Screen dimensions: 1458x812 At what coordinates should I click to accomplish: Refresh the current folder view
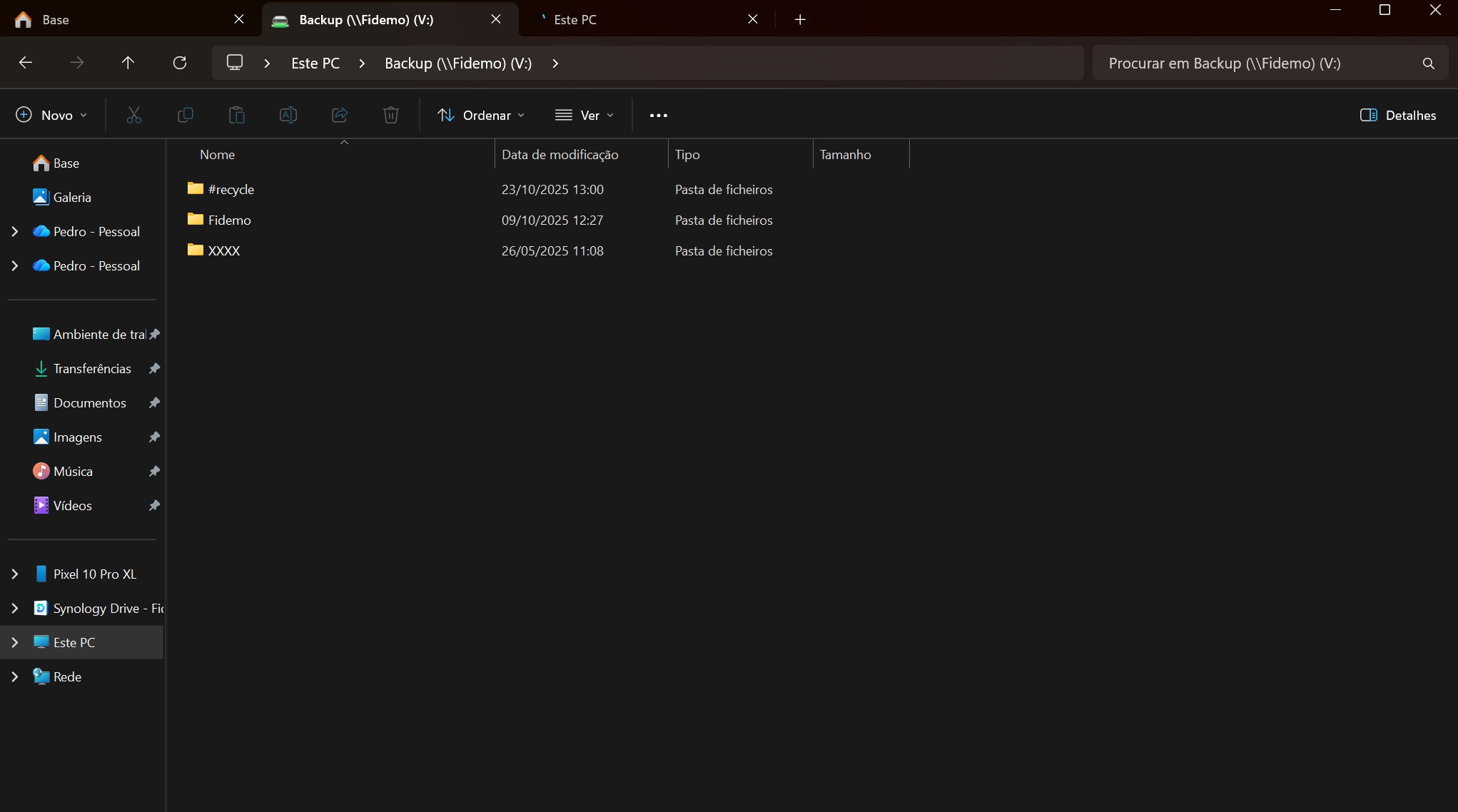(180, 63)
